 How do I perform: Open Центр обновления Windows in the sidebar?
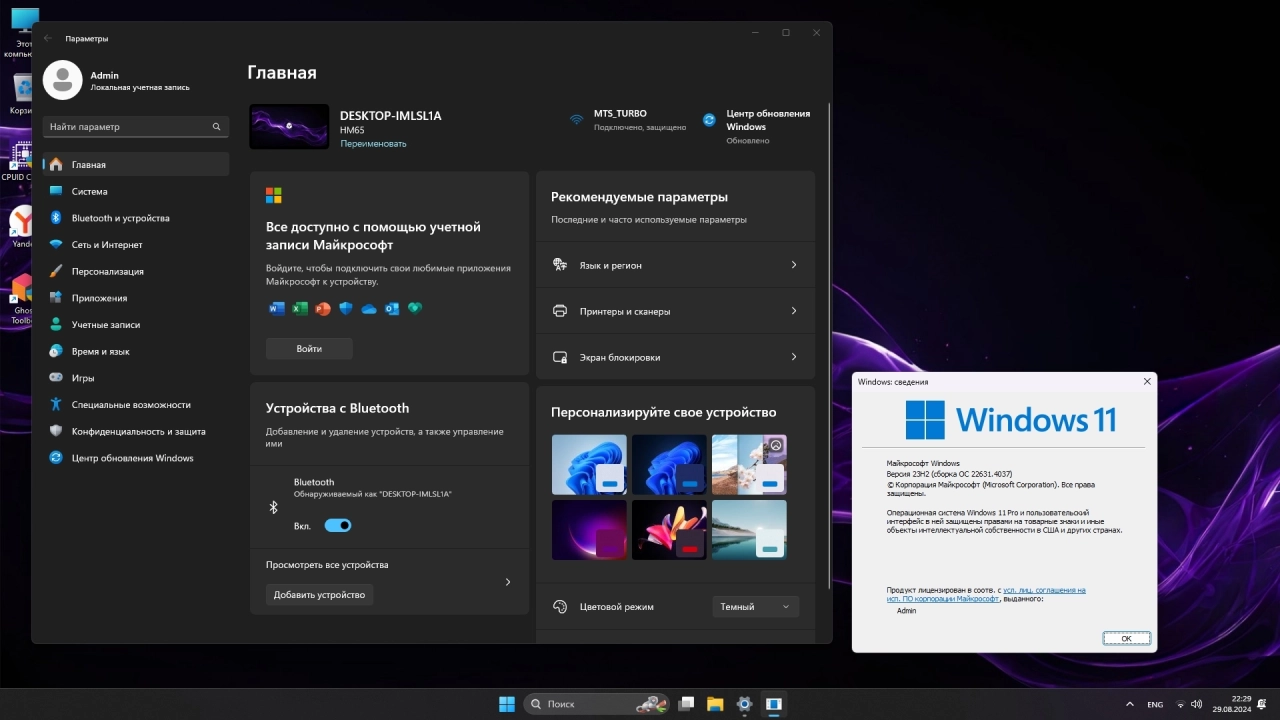pos(136,458)
